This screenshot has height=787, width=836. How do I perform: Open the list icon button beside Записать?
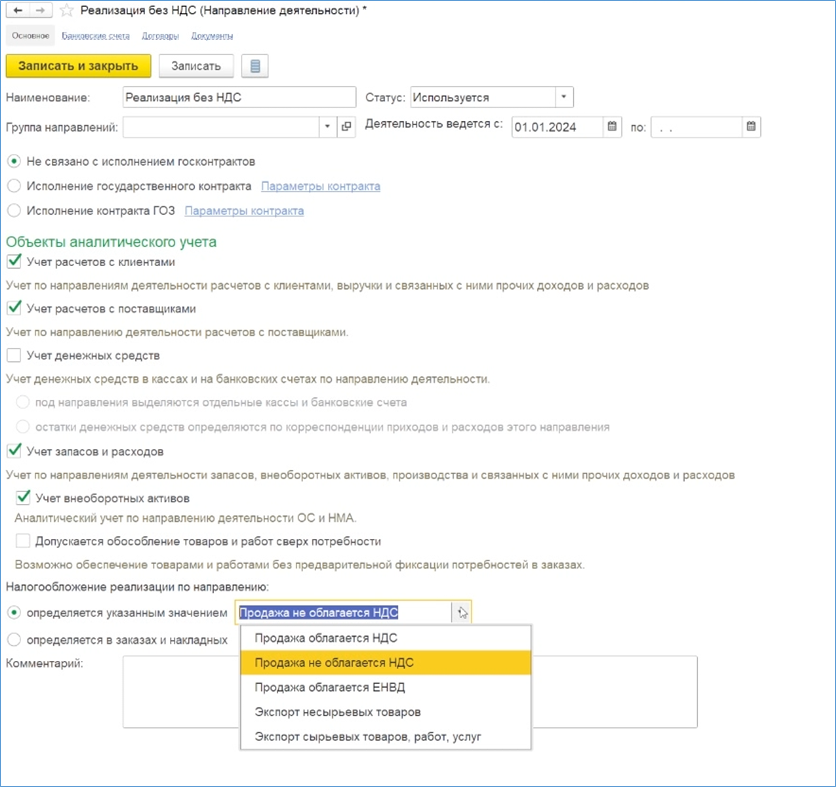click(x=255, y=66)
